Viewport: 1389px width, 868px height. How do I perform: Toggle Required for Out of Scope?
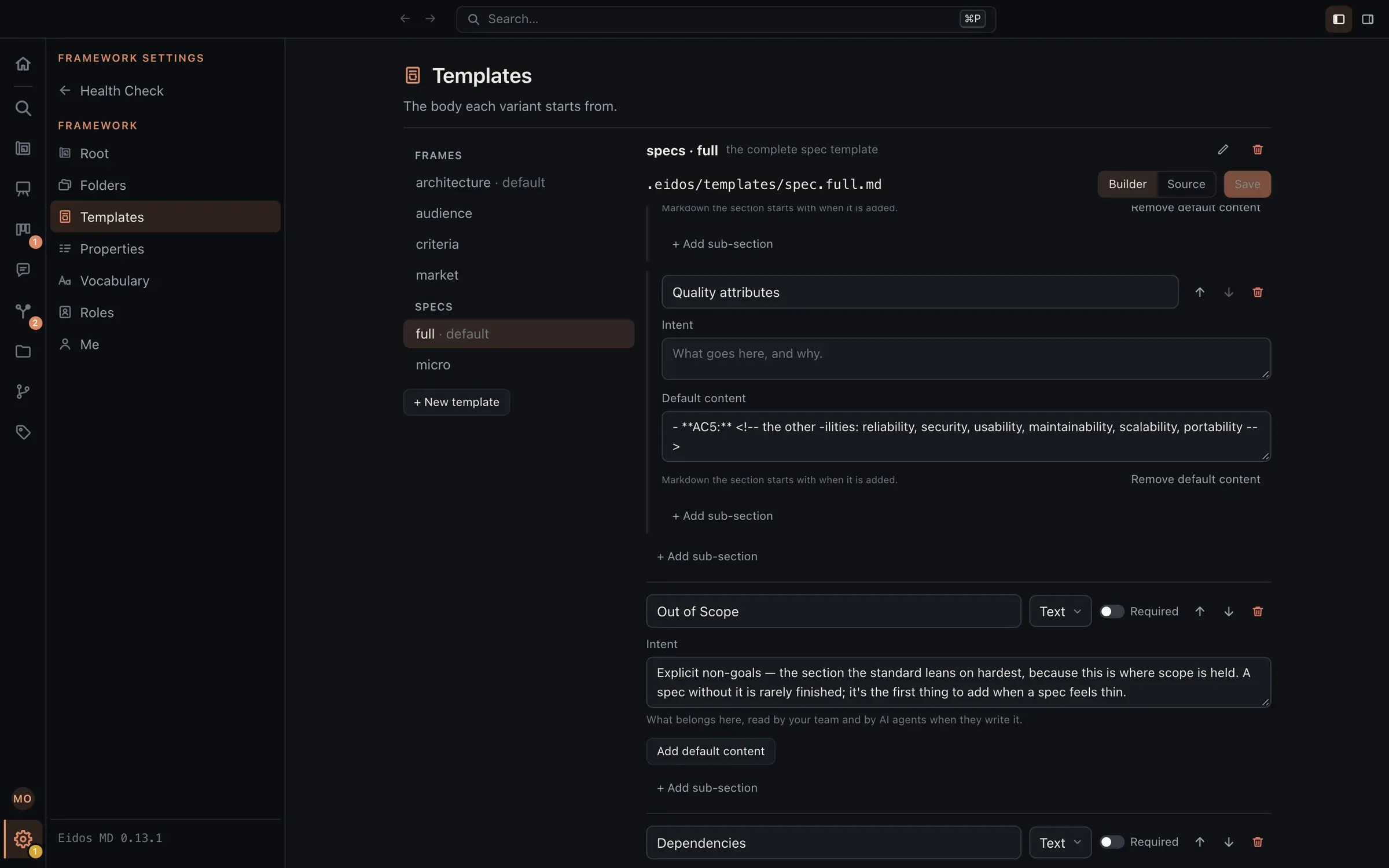pyautogui.click(x=1112, y=612)
